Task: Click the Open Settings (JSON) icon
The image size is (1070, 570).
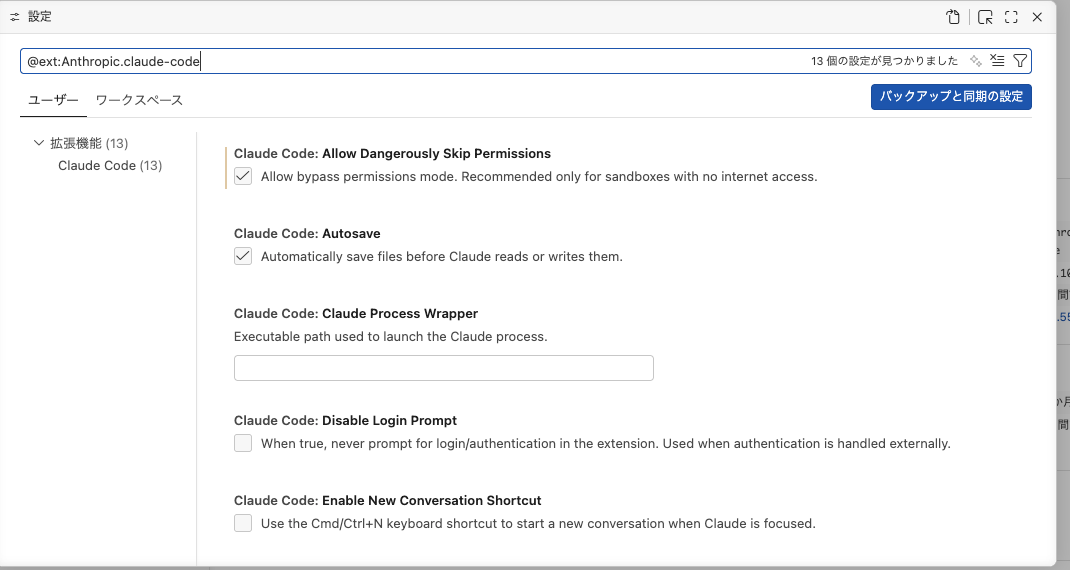Action: click(954, 17)
